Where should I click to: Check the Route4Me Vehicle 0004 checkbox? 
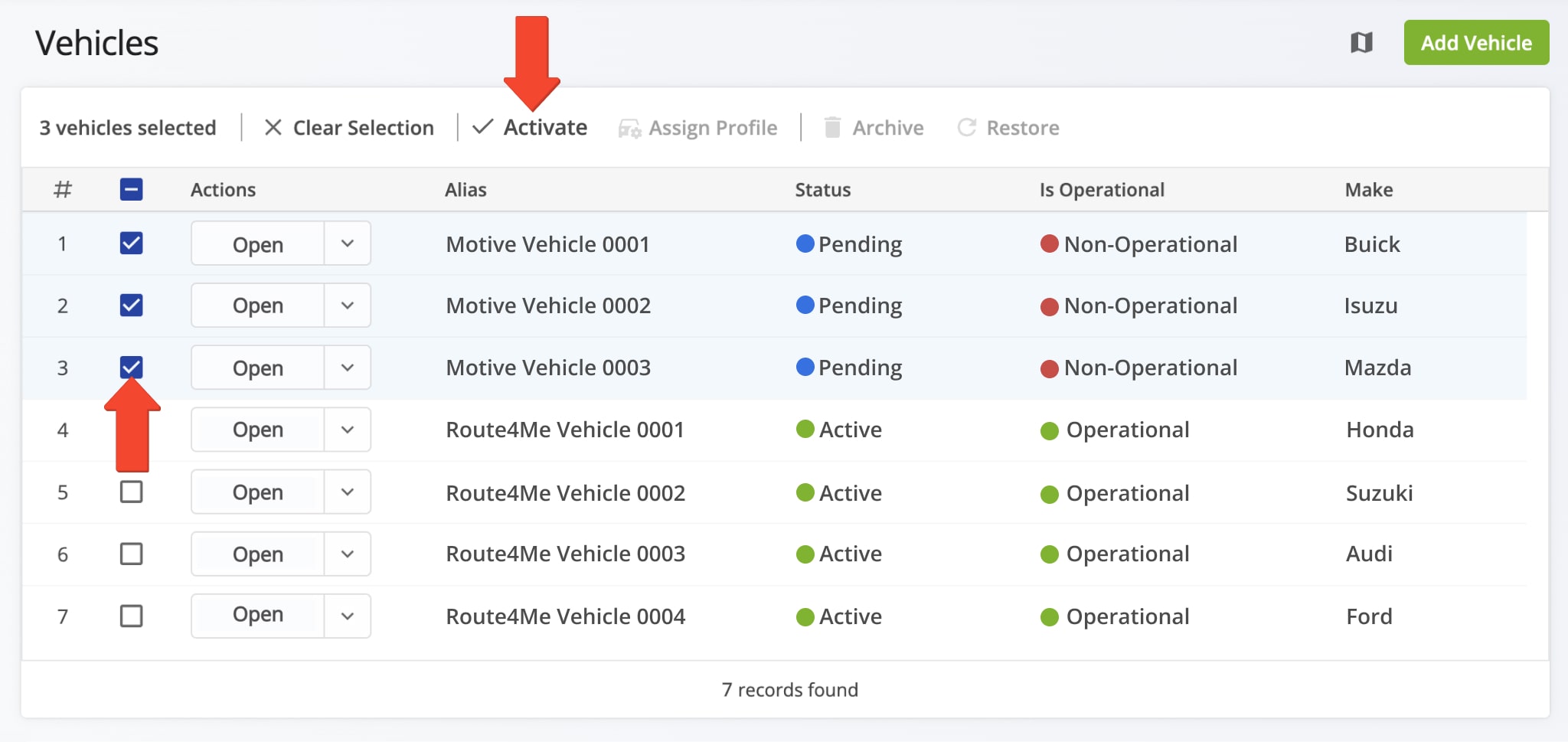tap(132, 616)
